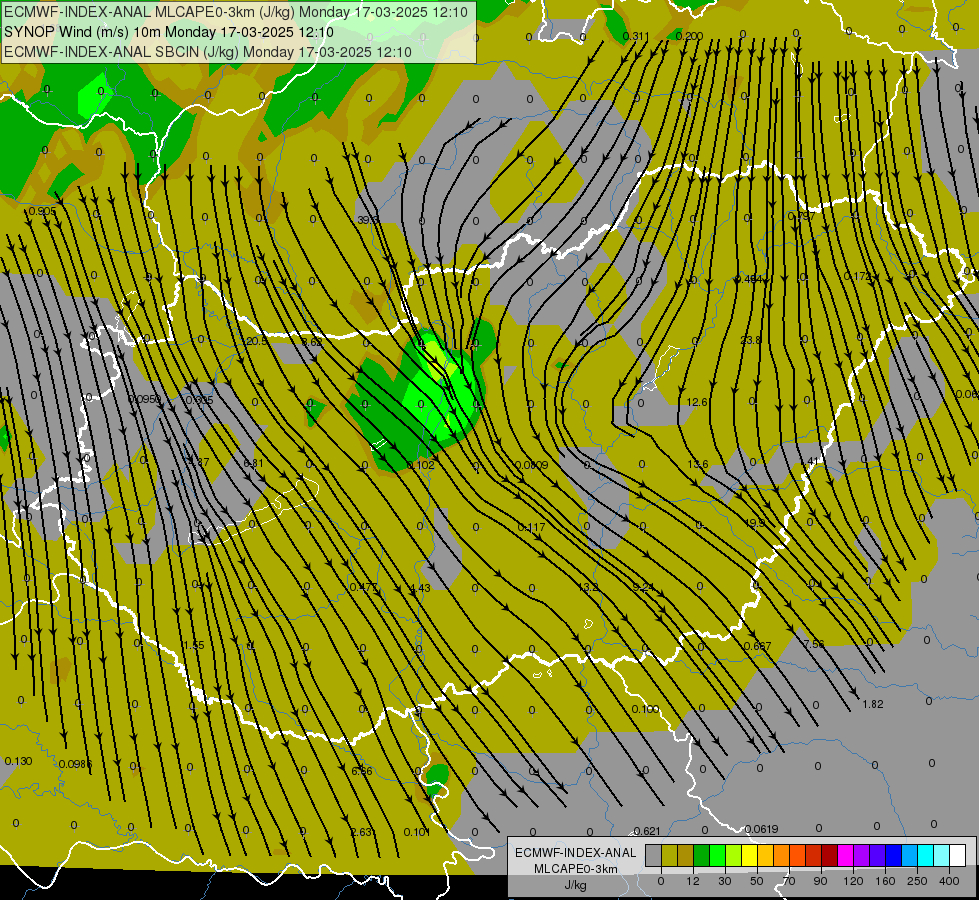This screenshot has width=979, height=900.
Task: Click the SYNOP Wind title line
Action: pyautogui.click(x=169, y=32)
